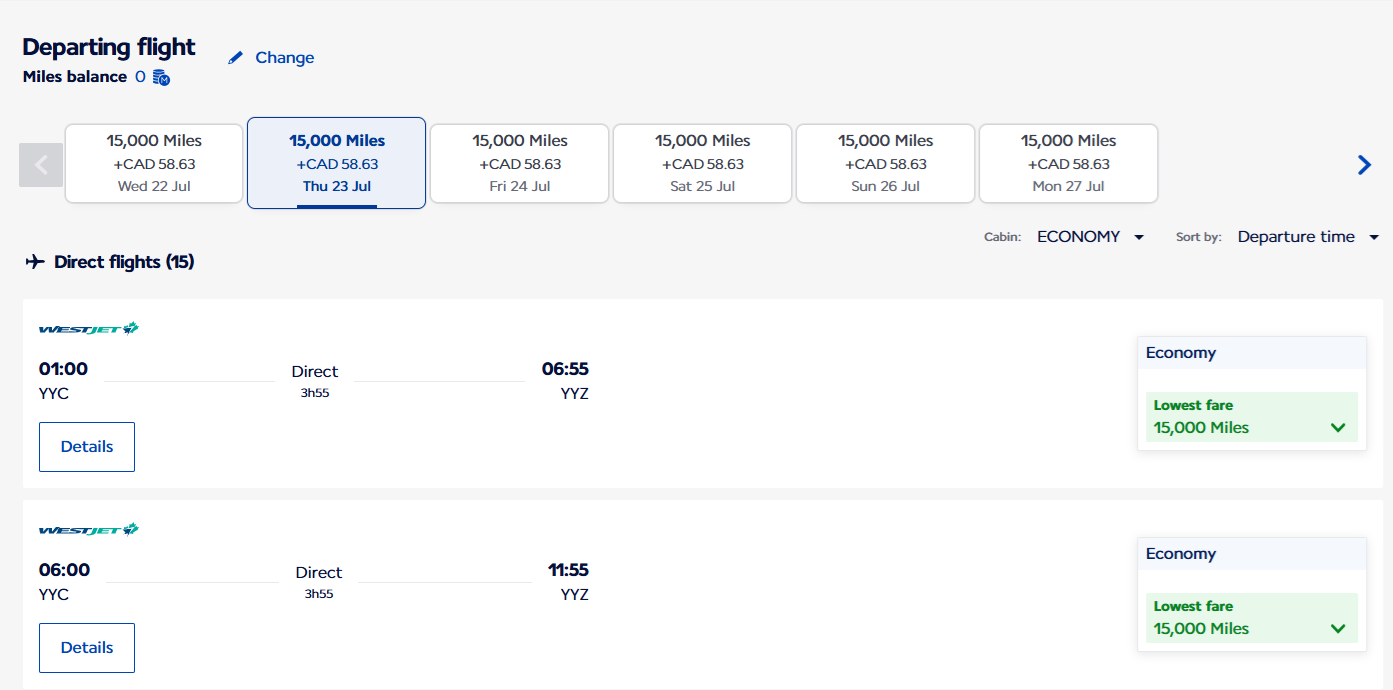Click the 06:00 departure time
Viewport: 1393px width, 690px height.
[x=64, y=570]
